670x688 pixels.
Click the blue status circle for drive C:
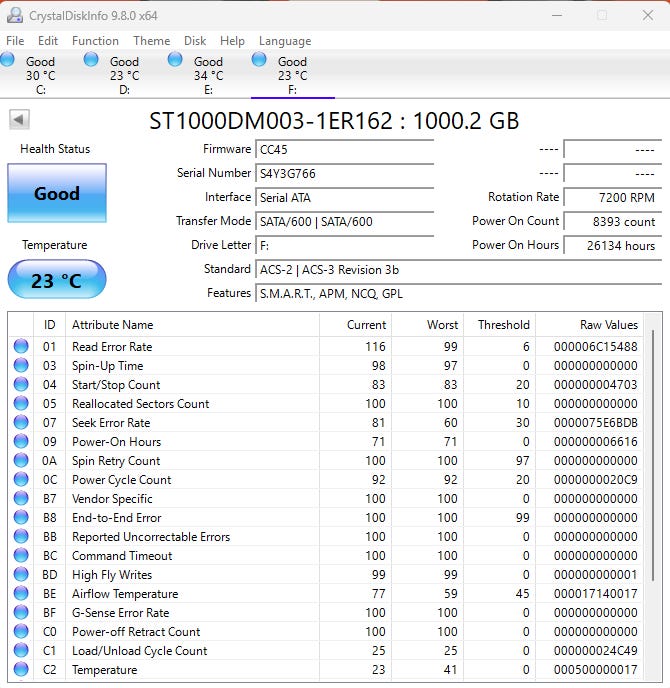pos(7,59)
